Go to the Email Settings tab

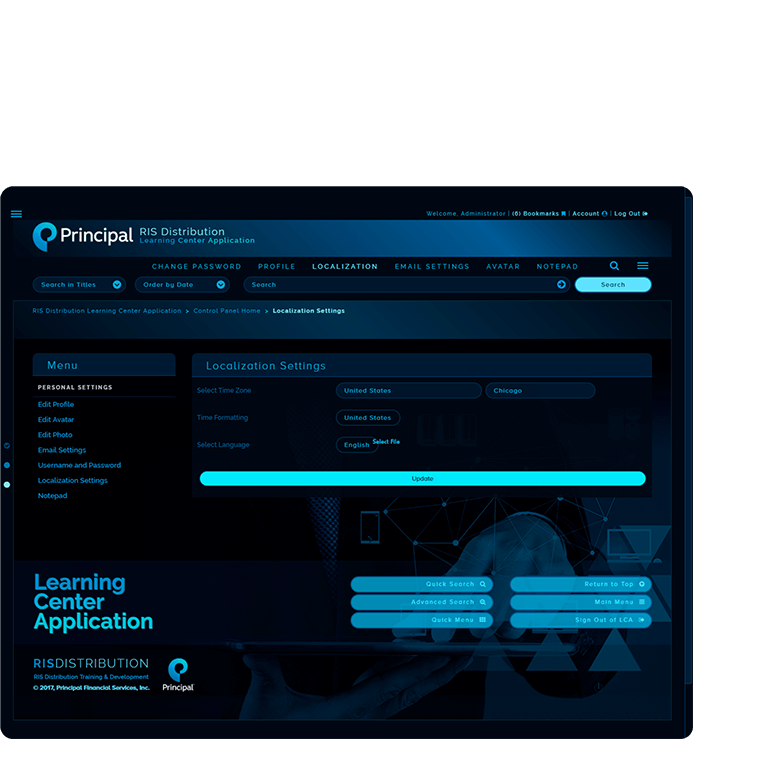(x=432, y=266)
